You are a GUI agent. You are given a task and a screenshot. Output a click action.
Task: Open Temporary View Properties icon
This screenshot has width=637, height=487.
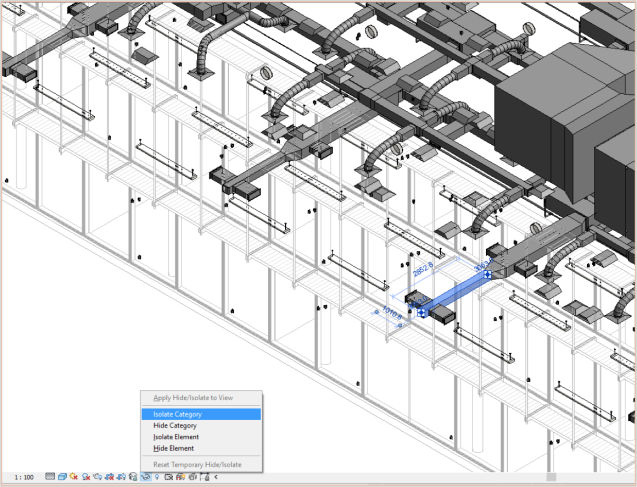pyautogui.click(x=168, y=476)
